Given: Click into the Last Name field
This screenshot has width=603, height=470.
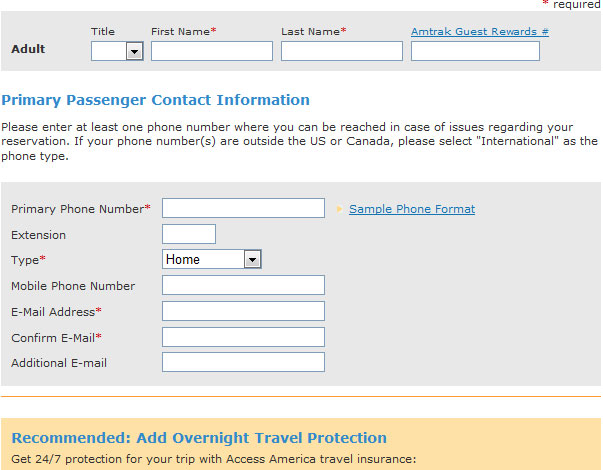Looking at the screenshot, I should click(341, 51).
